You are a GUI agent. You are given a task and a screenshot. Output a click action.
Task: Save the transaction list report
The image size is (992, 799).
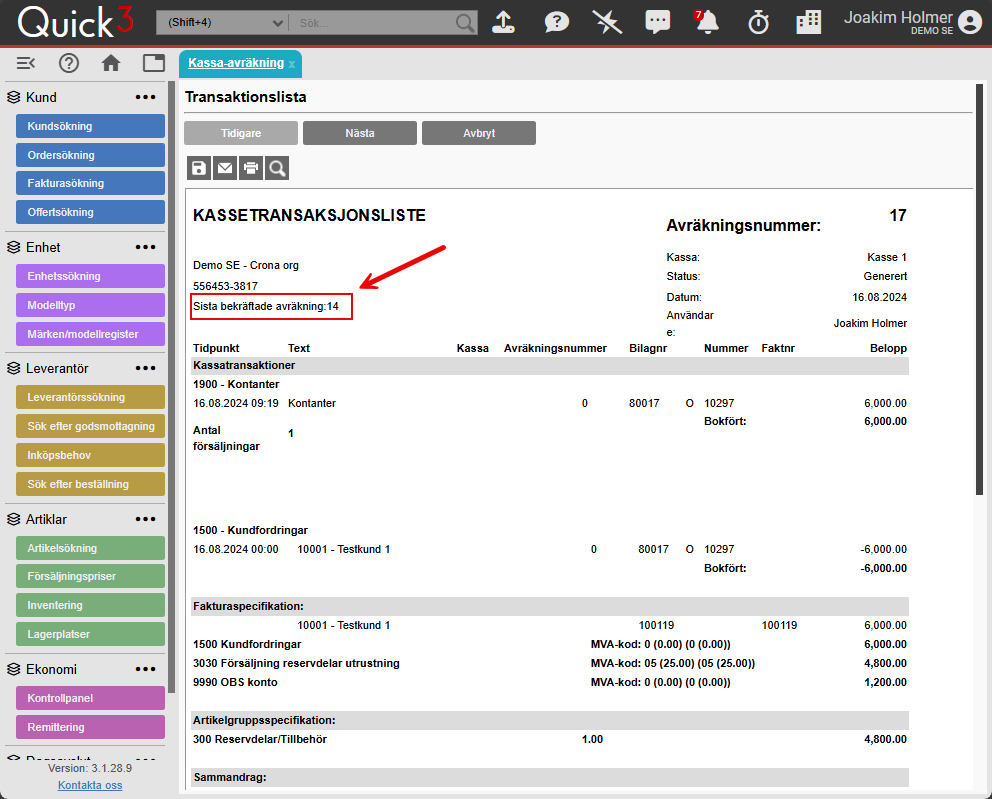coord(199,168)
